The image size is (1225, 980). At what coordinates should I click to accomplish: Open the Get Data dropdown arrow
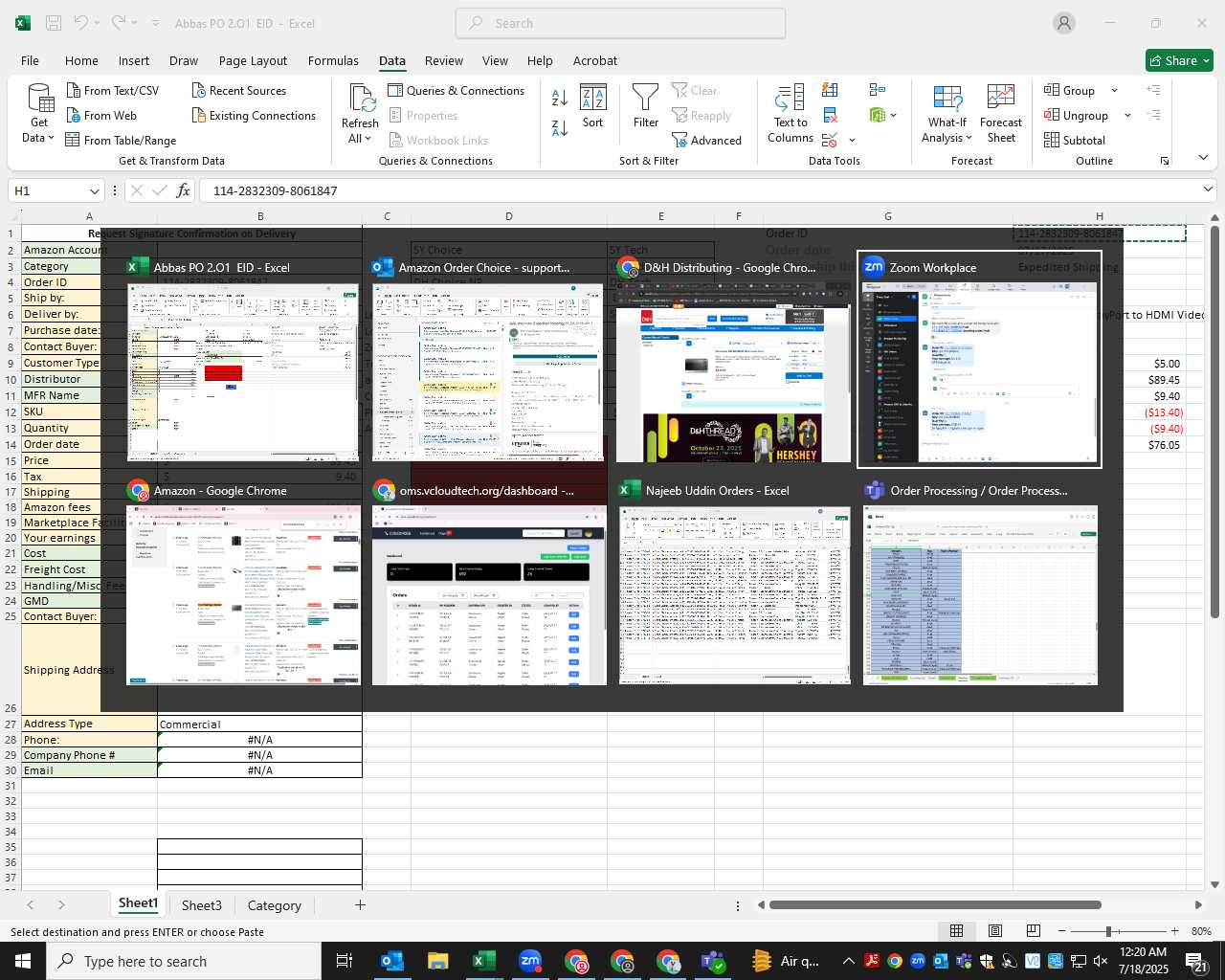pyautogui.click(x=51, y=138)
